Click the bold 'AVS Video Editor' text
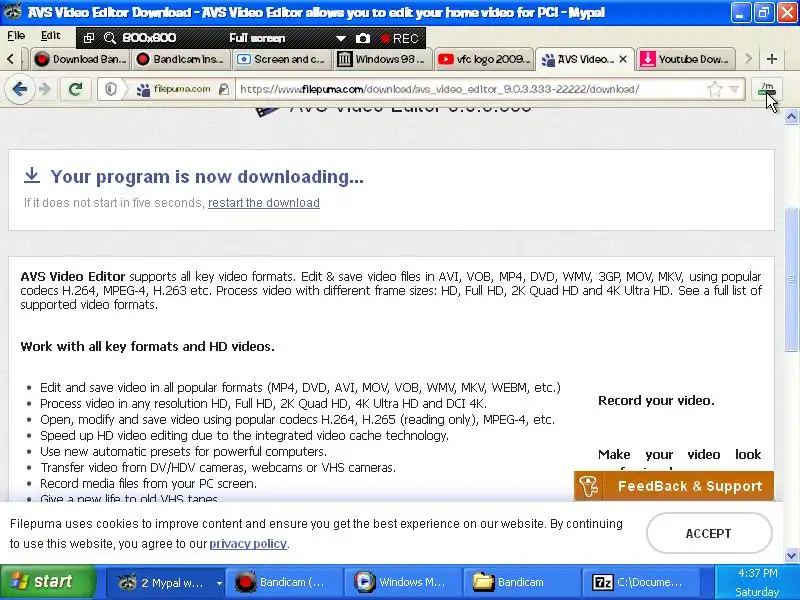 point(72,277)
